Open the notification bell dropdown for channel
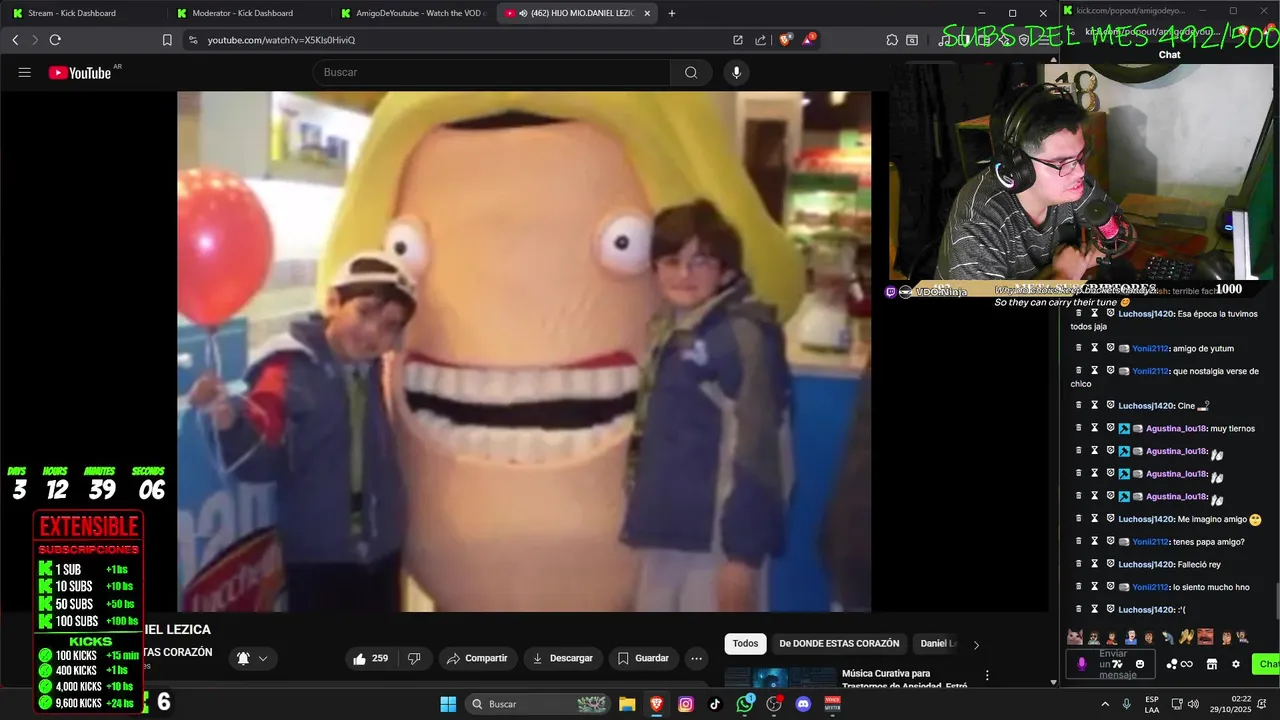Screen dimensions: 1280x720 [x=252, y=658]
